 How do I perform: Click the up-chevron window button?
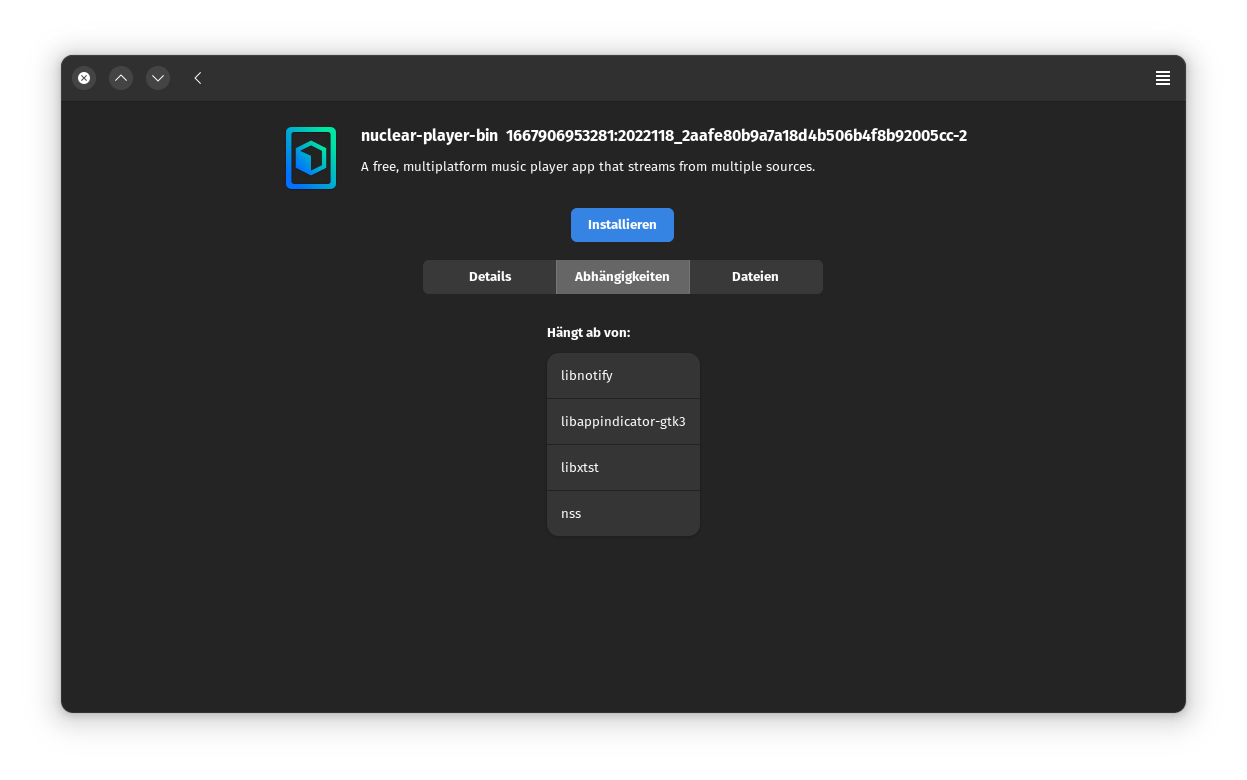121,78
